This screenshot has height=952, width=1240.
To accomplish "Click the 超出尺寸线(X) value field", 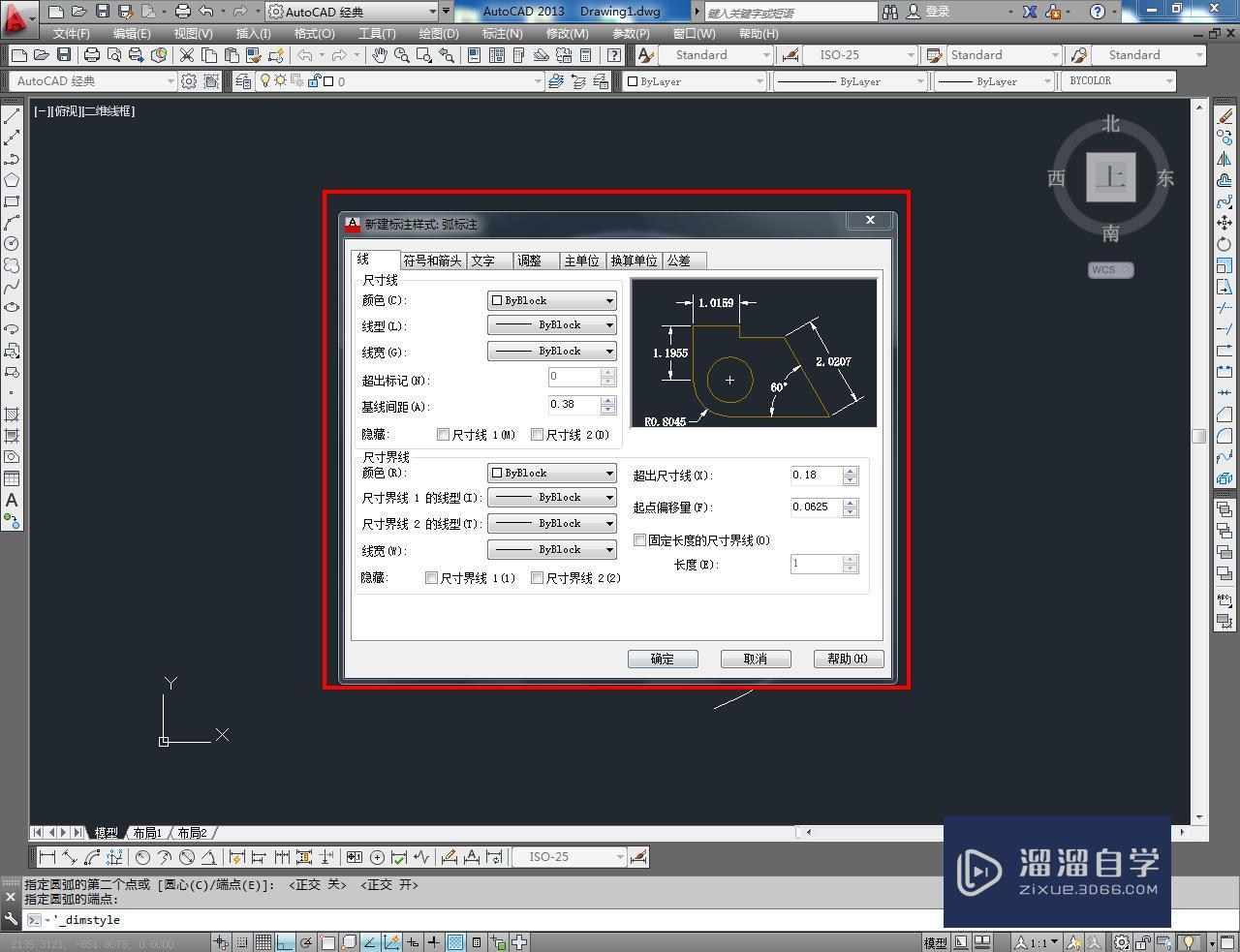I will point(817,476).
